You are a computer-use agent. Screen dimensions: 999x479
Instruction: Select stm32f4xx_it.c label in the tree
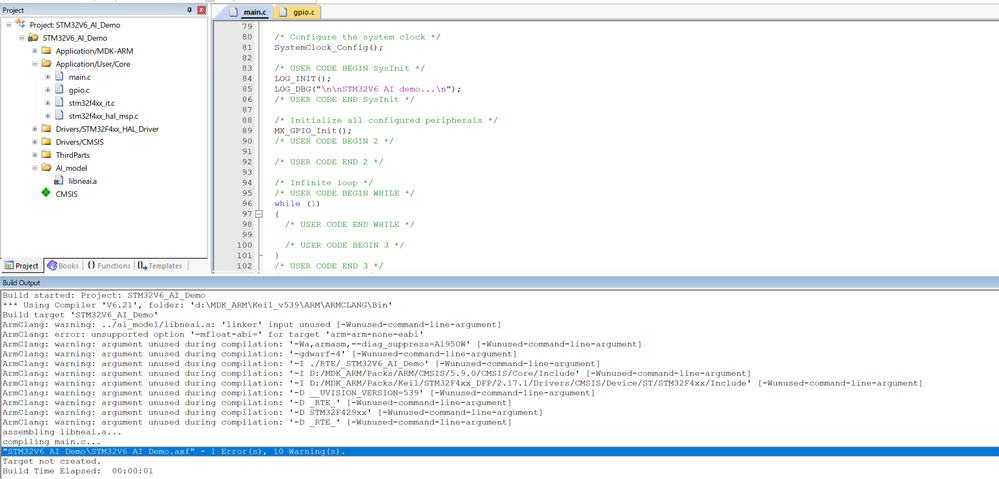pyautogui.click(x=92, y=103)
